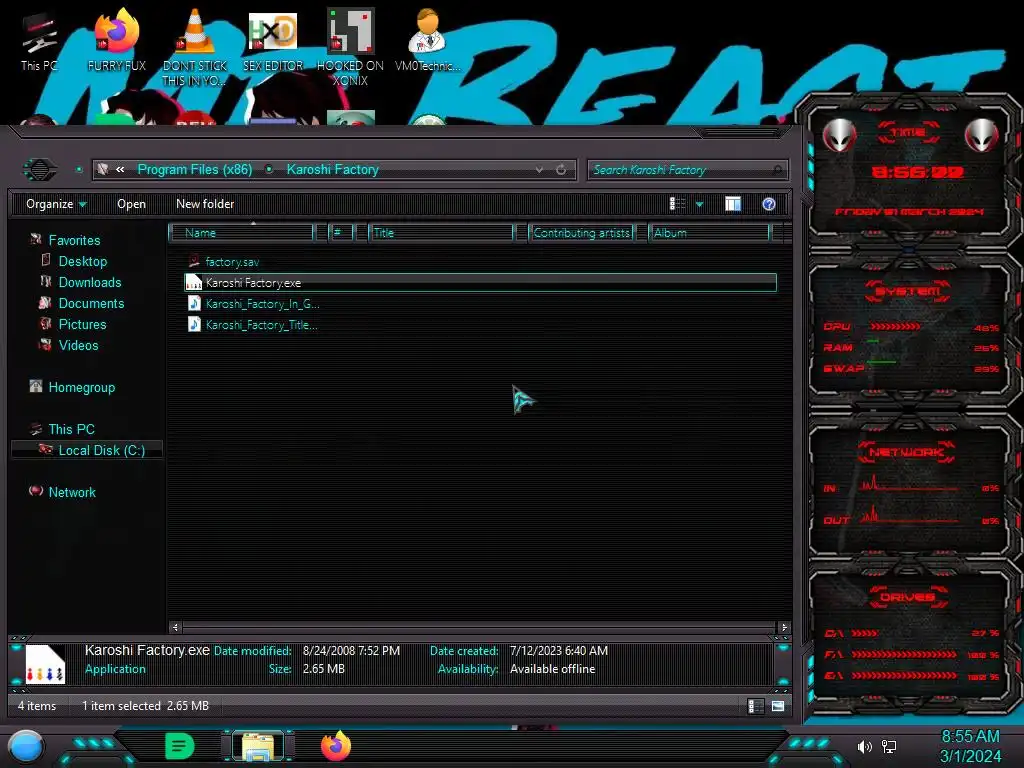Viewport: 1024px width, 768px height.
Task: Click the CPU usage bar in SYSTEM gadget
Action: click(895, 327)
